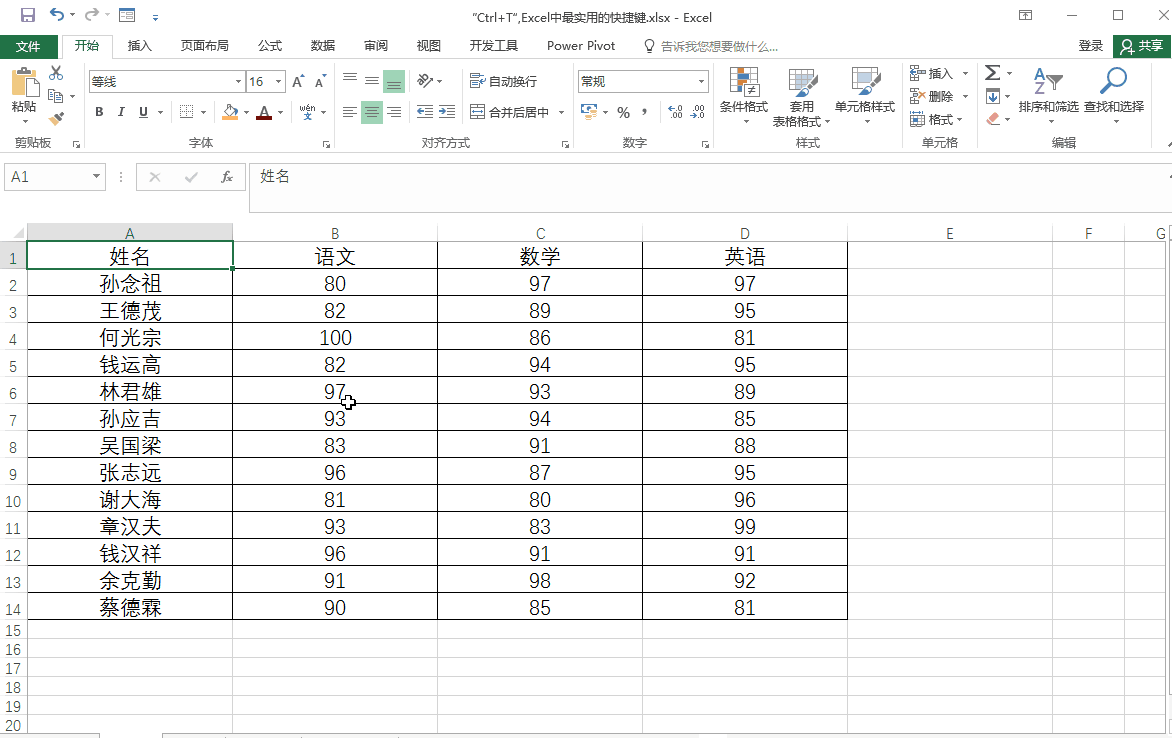Switch to the Power Pivot tab

click(581, 46)
